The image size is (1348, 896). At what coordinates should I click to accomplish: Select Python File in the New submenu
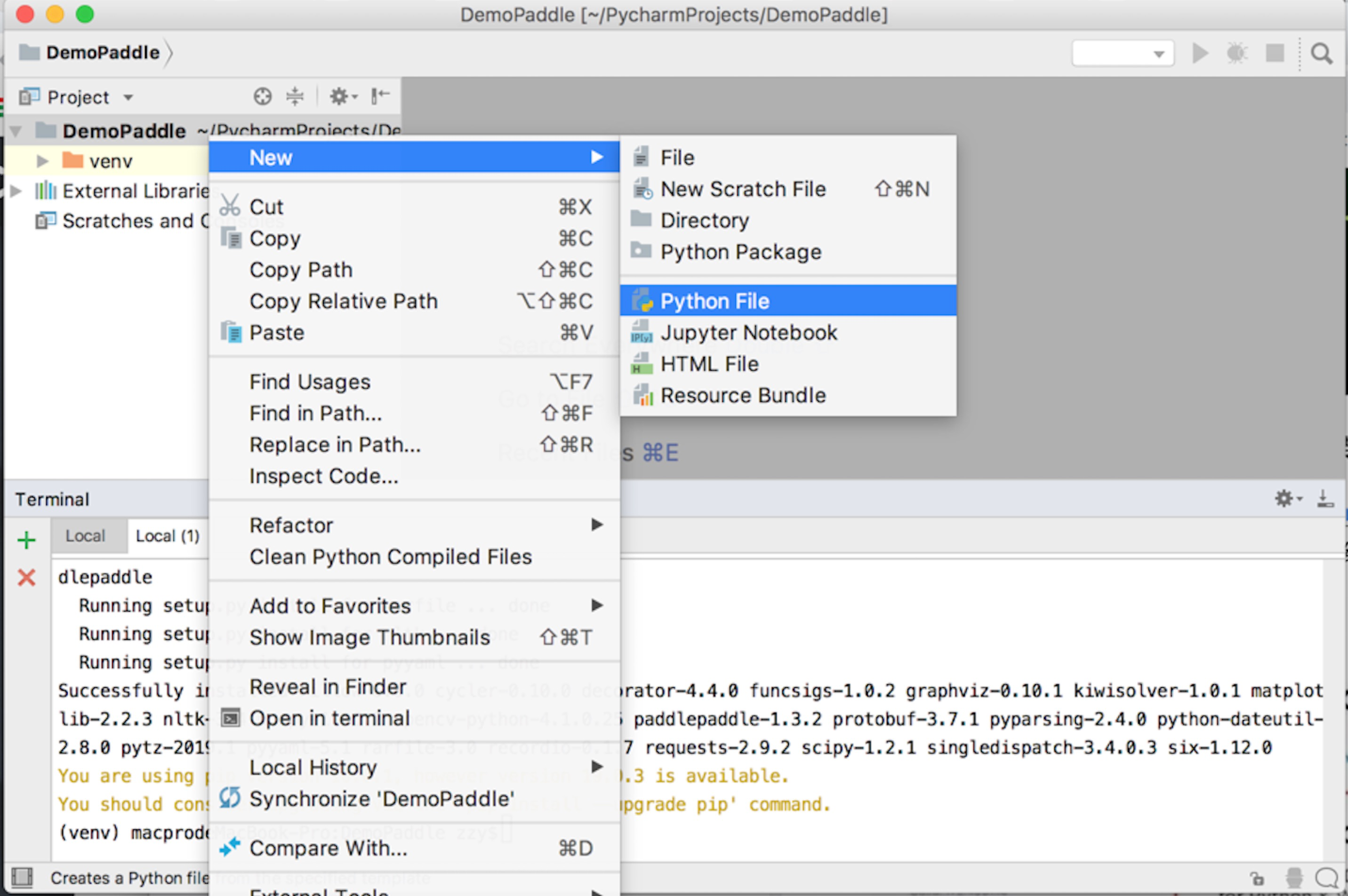pos(787,301)
